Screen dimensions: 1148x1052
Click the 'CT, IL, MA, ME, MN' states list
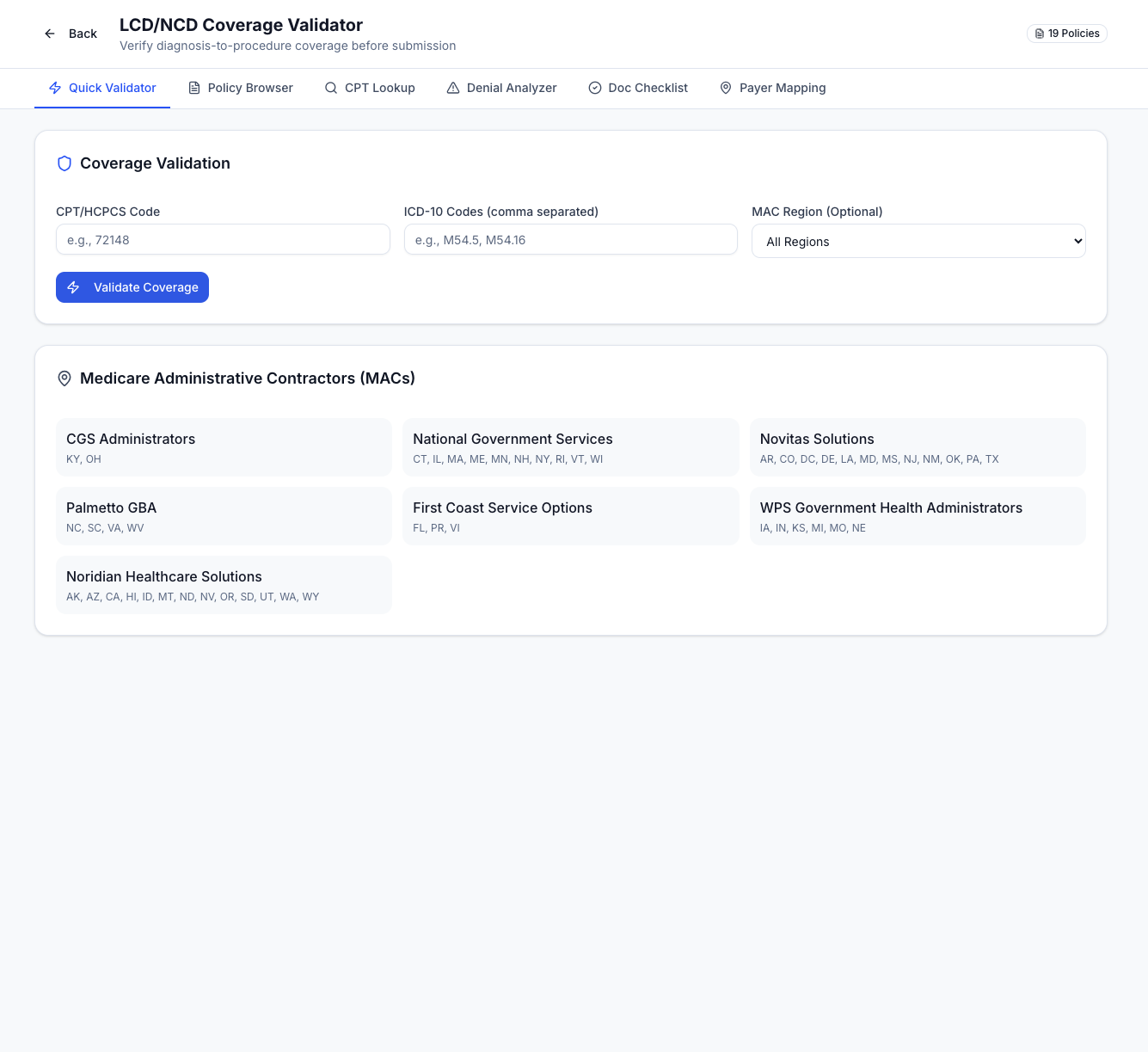pos(507,459)
